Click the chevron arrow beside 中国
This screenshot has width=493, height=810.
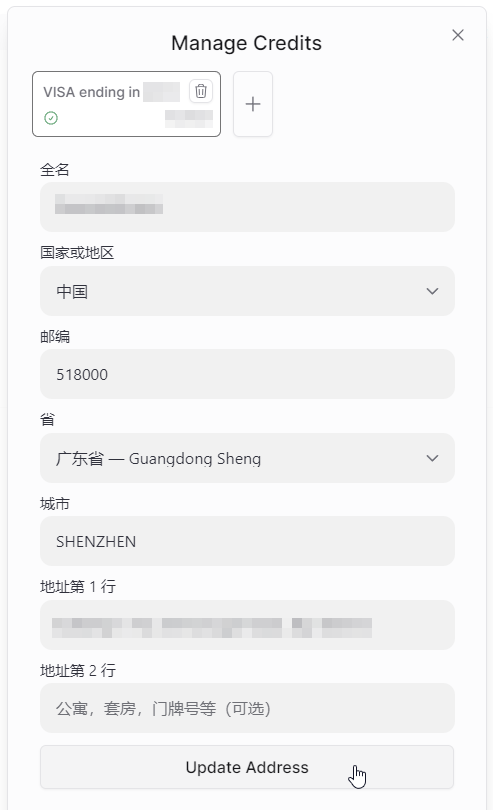(x=433, y=291)
